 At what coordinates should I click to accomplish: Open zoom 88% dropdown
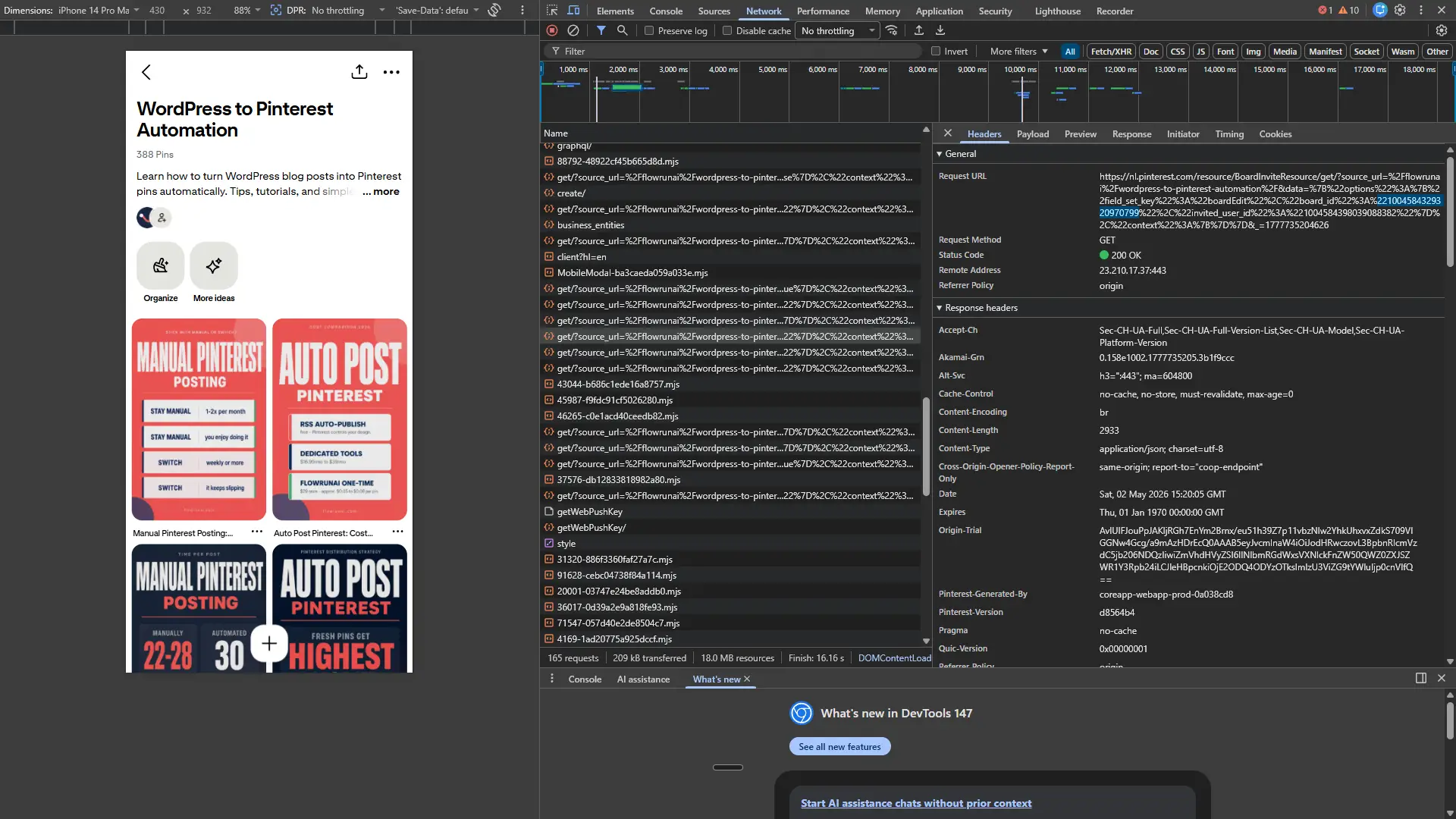246,11
